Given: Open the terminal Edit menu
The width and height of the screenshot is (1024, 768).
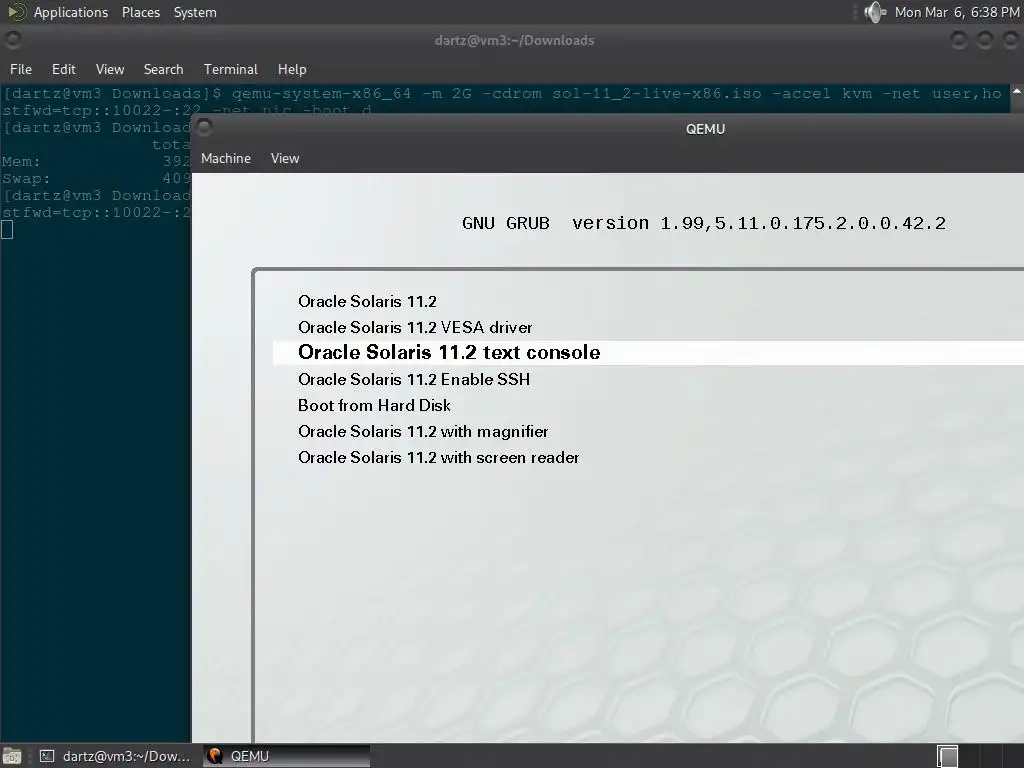Looking at the screenshot, I should click(63, 69).
